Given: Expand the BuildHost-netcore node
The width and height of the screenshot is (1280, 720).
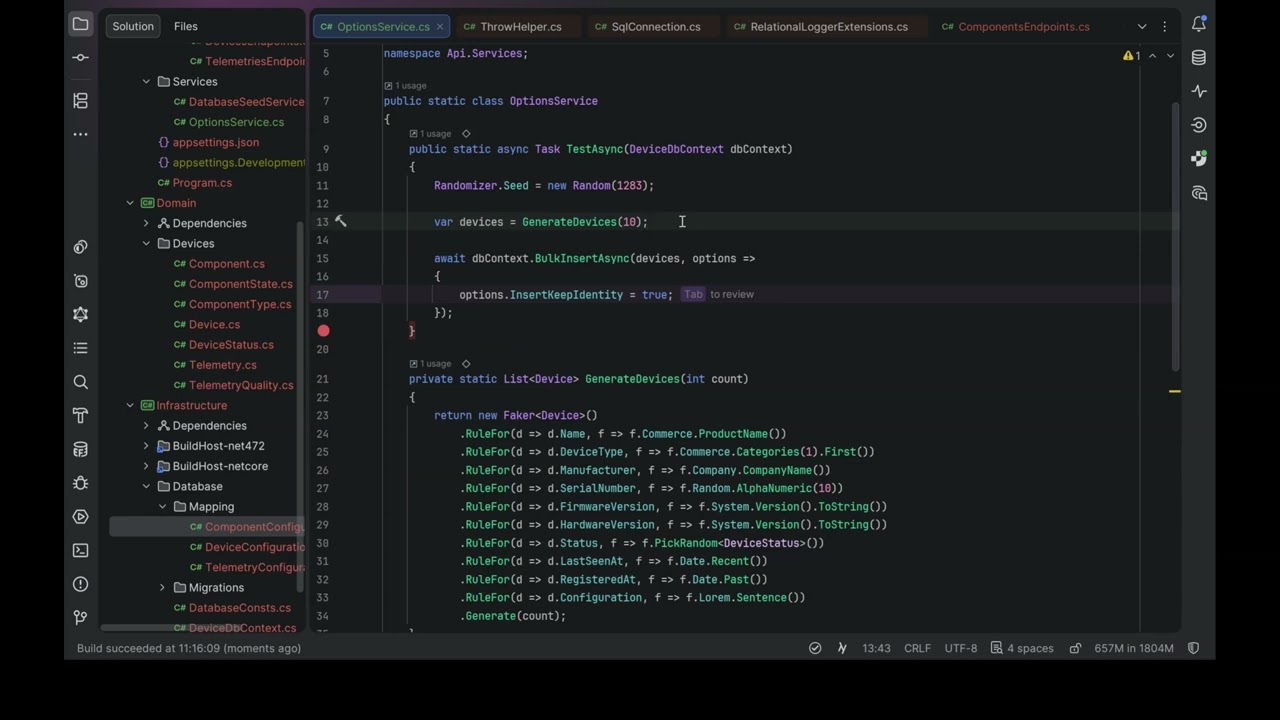Looking at the screenshot, I should point(146,466).
